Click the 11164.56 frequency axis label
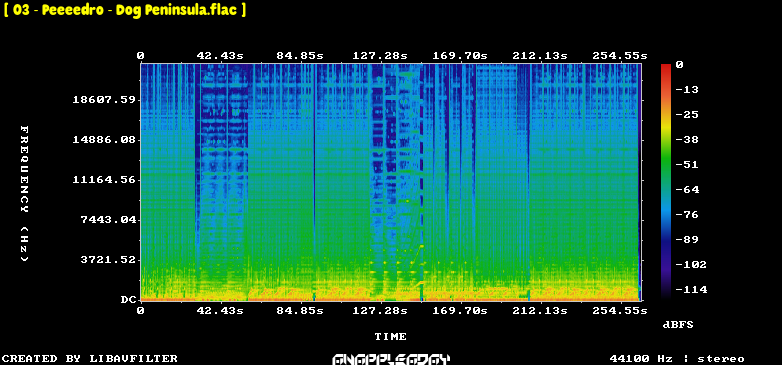The height and width of the screenshot is (365, 782). [x=104, y=180]
